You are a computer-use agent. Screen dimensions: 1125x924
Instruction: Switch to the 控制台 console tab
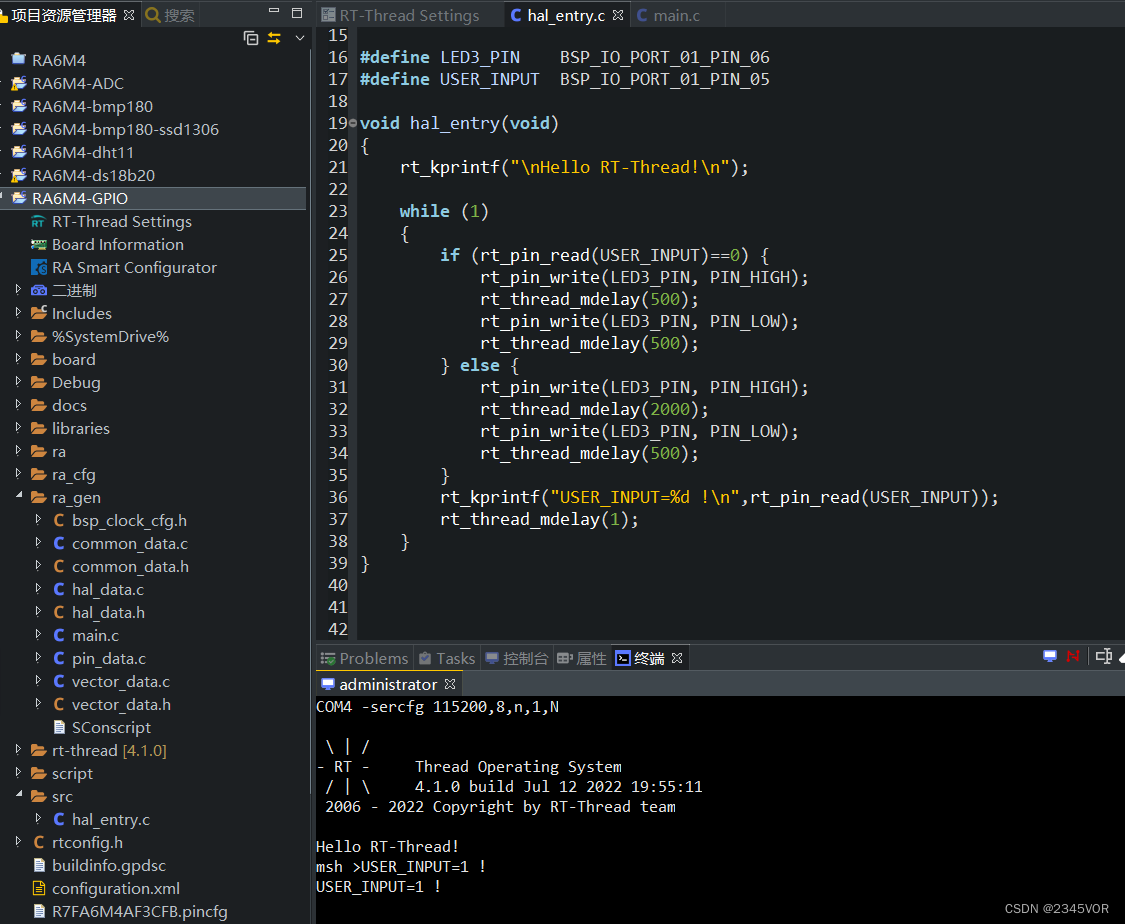click(516, 658)
